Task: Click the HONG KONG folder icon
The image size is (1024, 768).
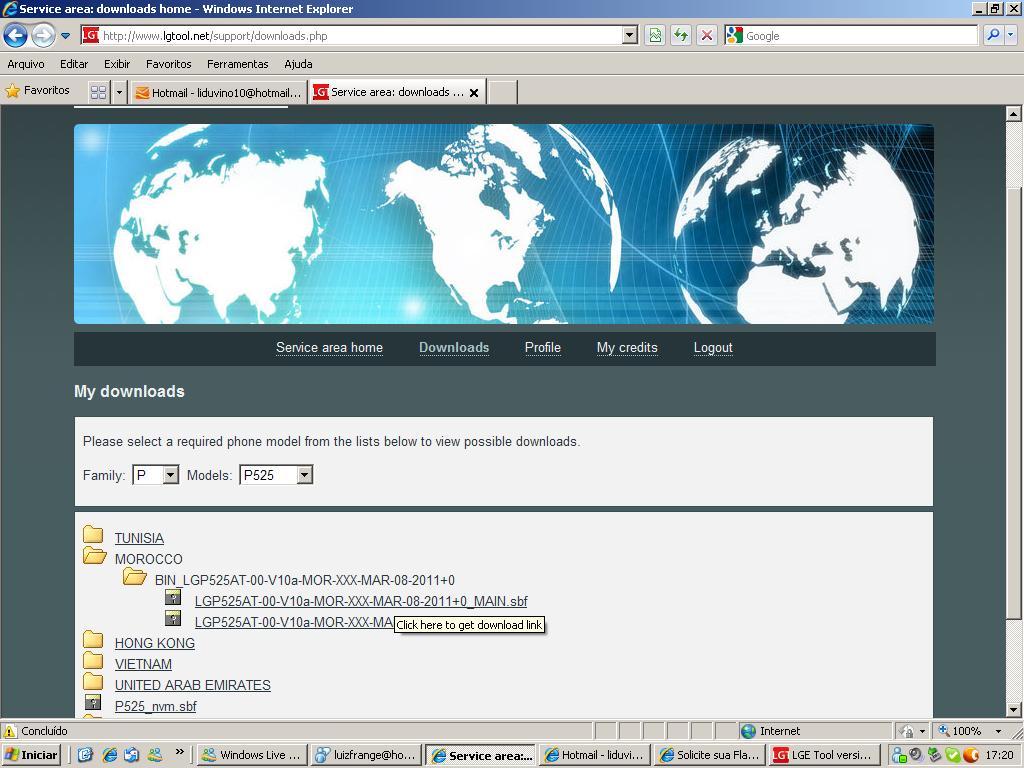Action: click(93, 639)
